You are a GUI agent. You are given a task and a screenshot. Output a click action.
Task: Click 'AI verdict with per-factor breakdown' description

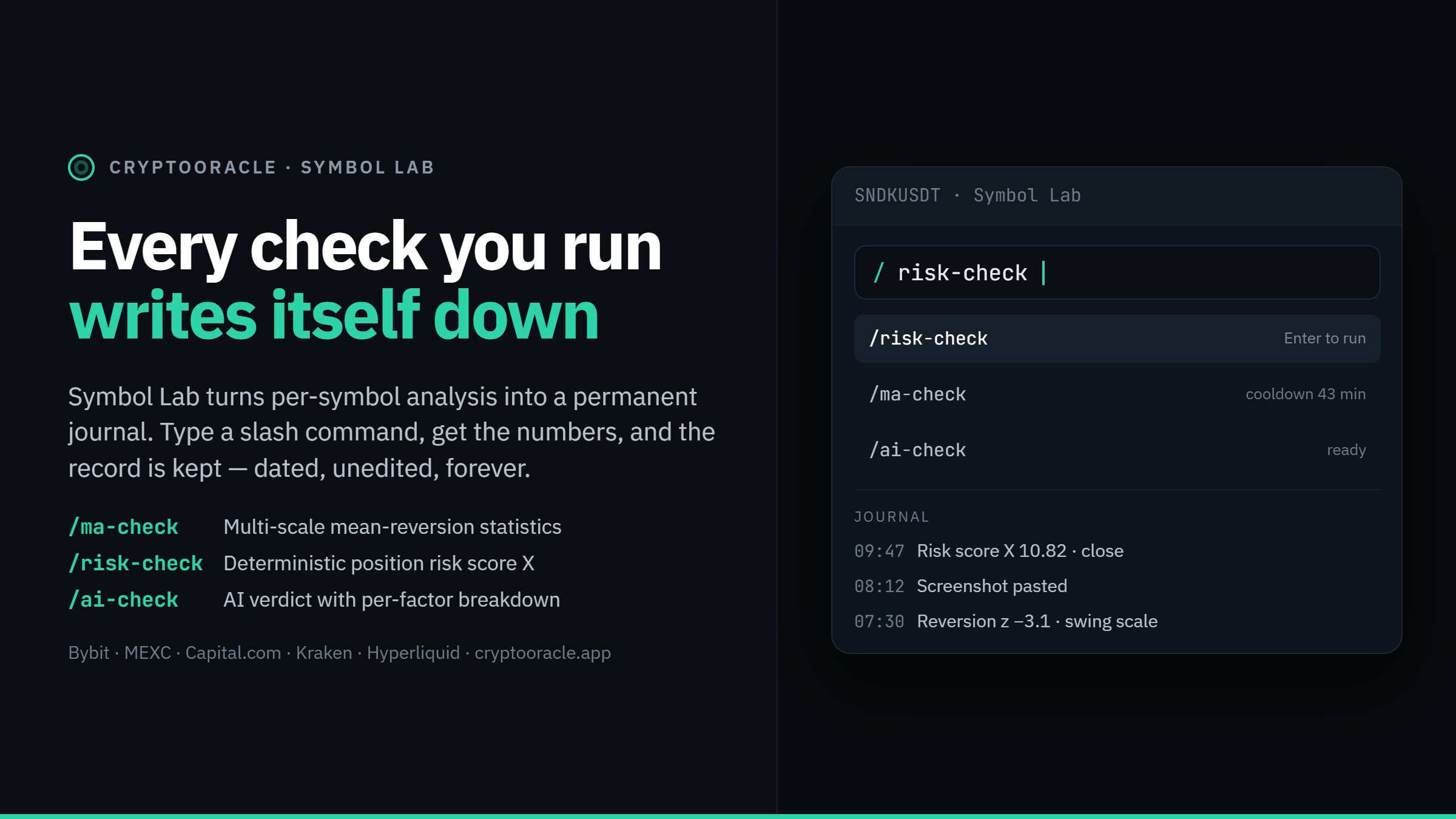coord(392,599)
